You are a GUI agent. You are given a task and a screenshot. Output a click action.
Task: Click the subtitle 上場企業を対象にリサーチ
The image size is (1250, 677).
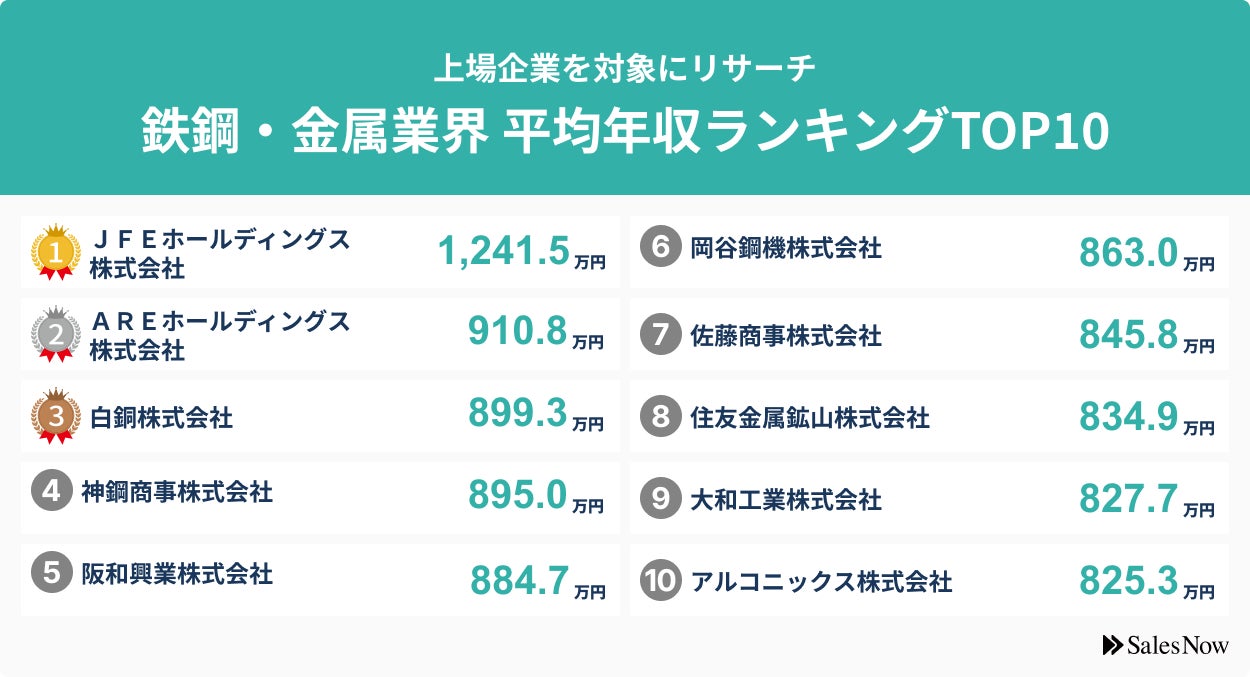pos(625,68)
